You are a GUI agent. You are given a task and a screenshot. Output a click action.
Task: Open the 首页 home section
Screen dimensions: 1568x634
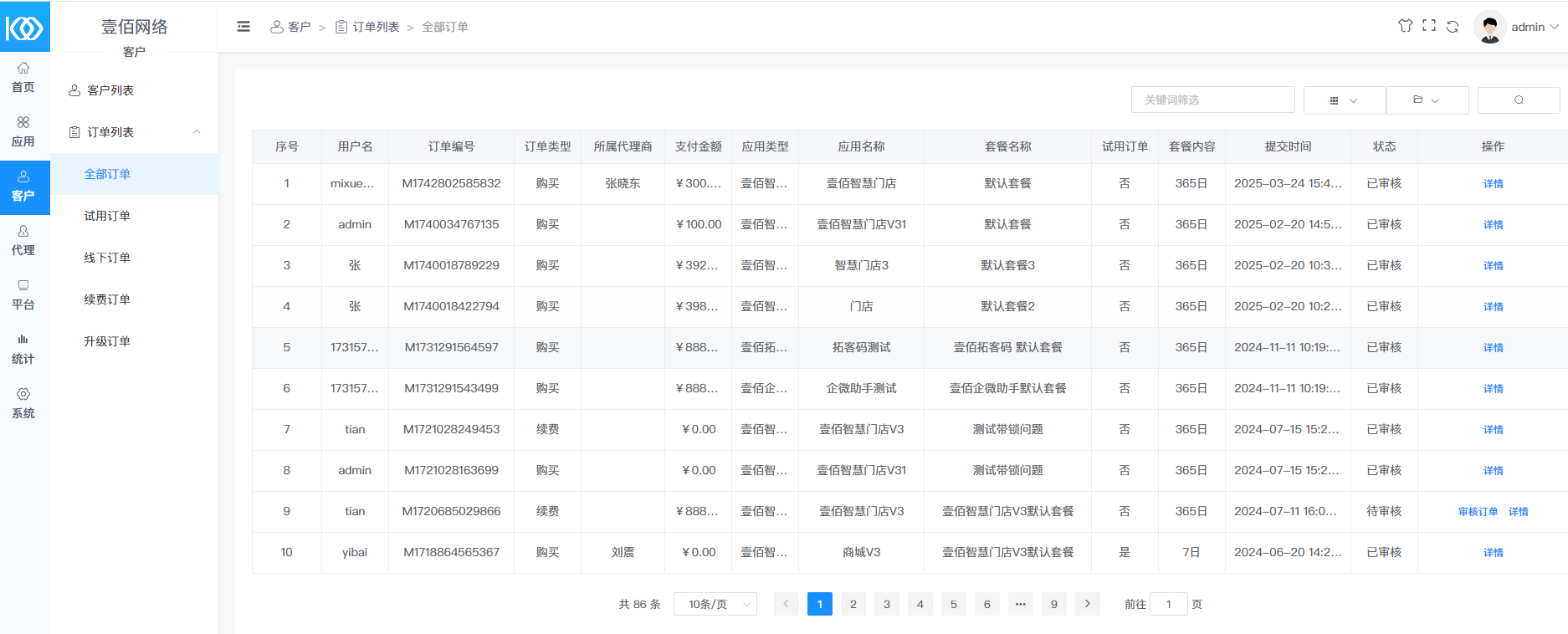pos(23,79)
